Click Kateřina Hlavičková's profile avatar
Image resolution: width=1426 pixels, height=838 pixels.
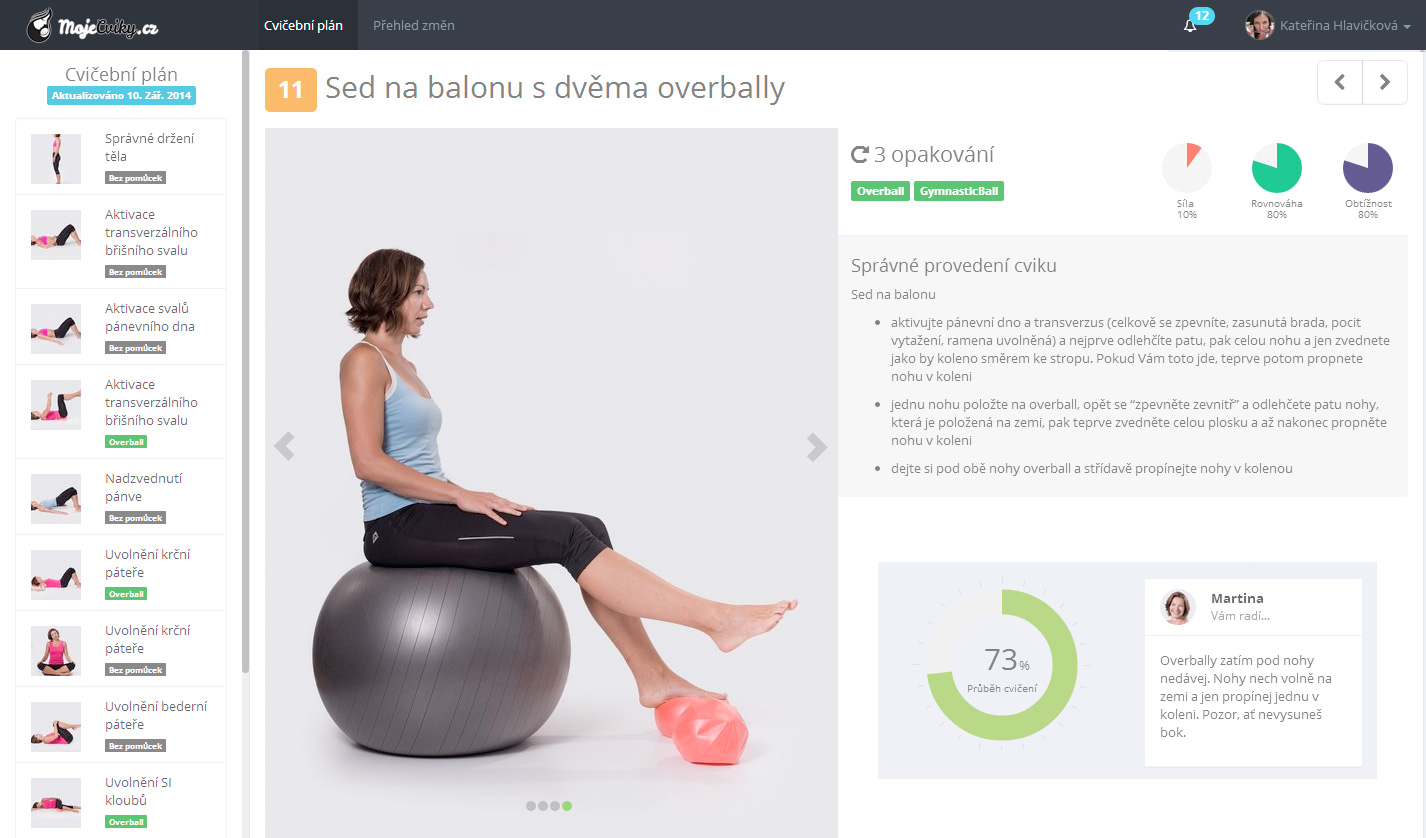(x=1260, y=25)
